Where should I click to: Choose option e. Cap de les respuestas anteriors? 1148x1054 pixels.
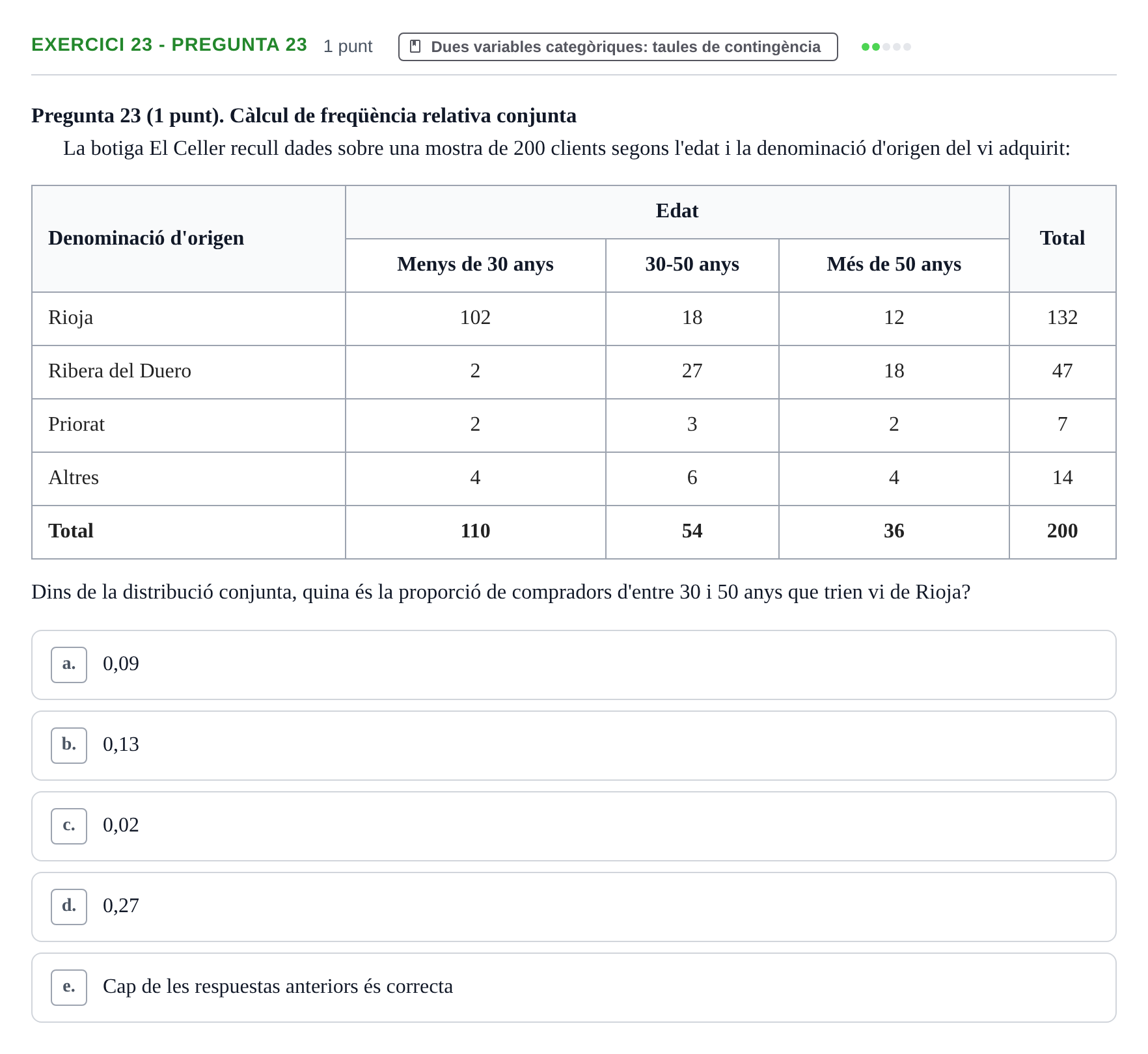573,988
